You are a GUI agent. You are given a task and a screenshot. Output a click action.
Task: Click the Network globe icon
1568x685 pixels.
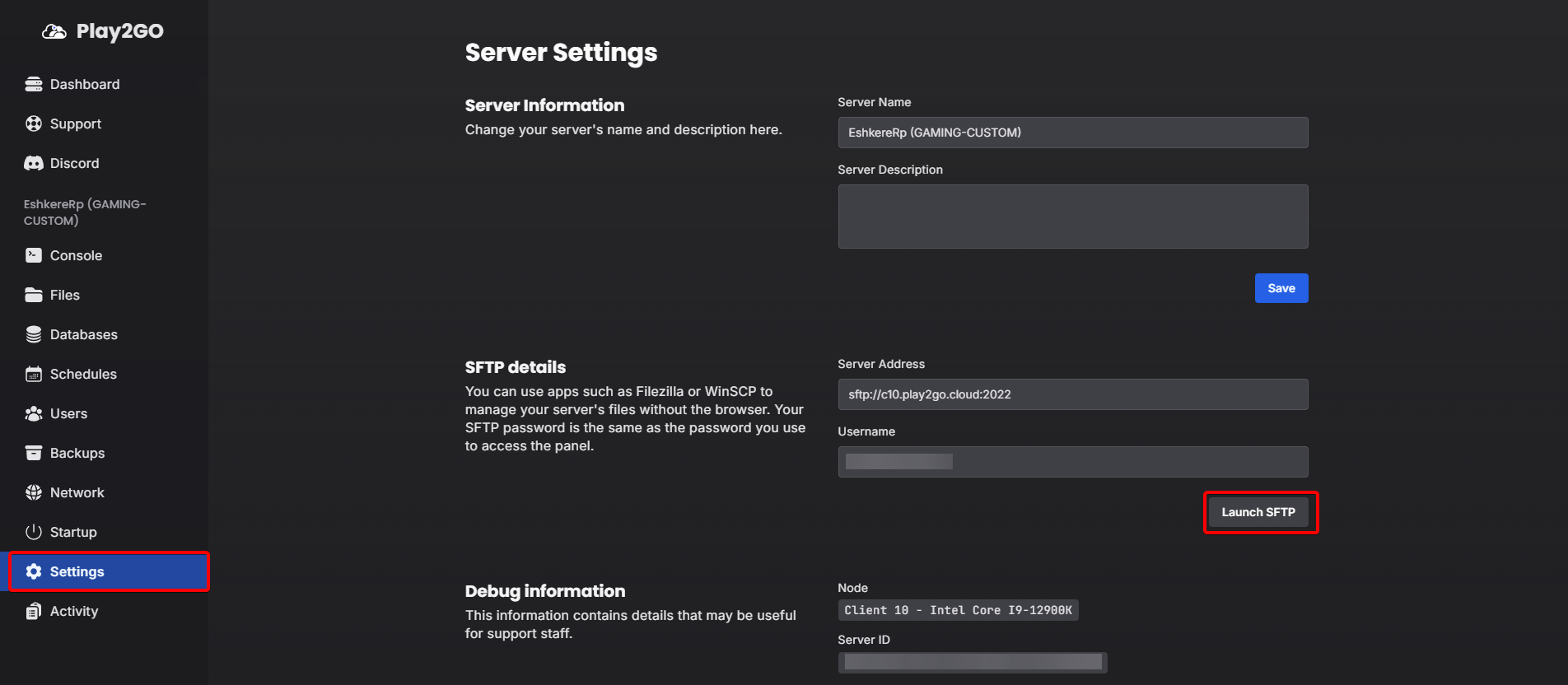click(x=34, y=492)
